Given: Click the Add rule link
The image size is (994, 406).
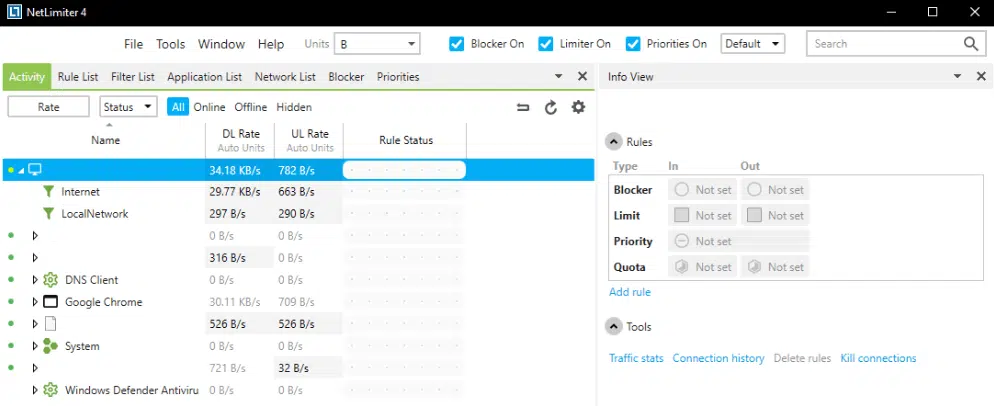Looking at the screenshot, I should (629, 292).
